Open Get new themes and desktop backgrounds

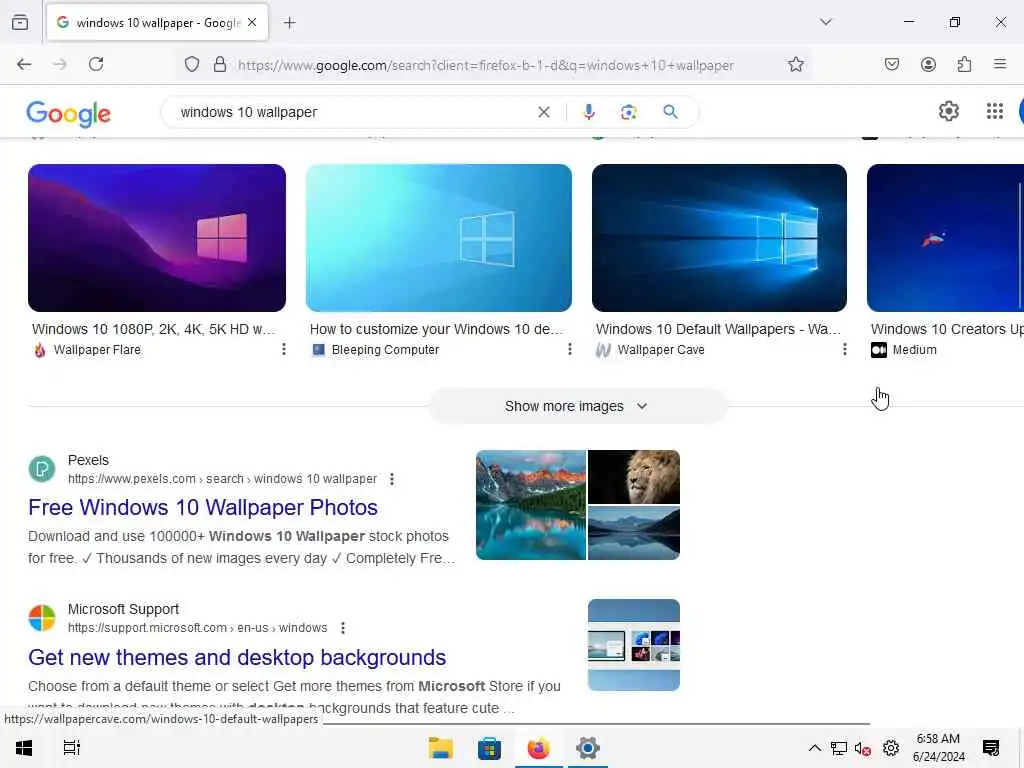[x=237, y=657]
